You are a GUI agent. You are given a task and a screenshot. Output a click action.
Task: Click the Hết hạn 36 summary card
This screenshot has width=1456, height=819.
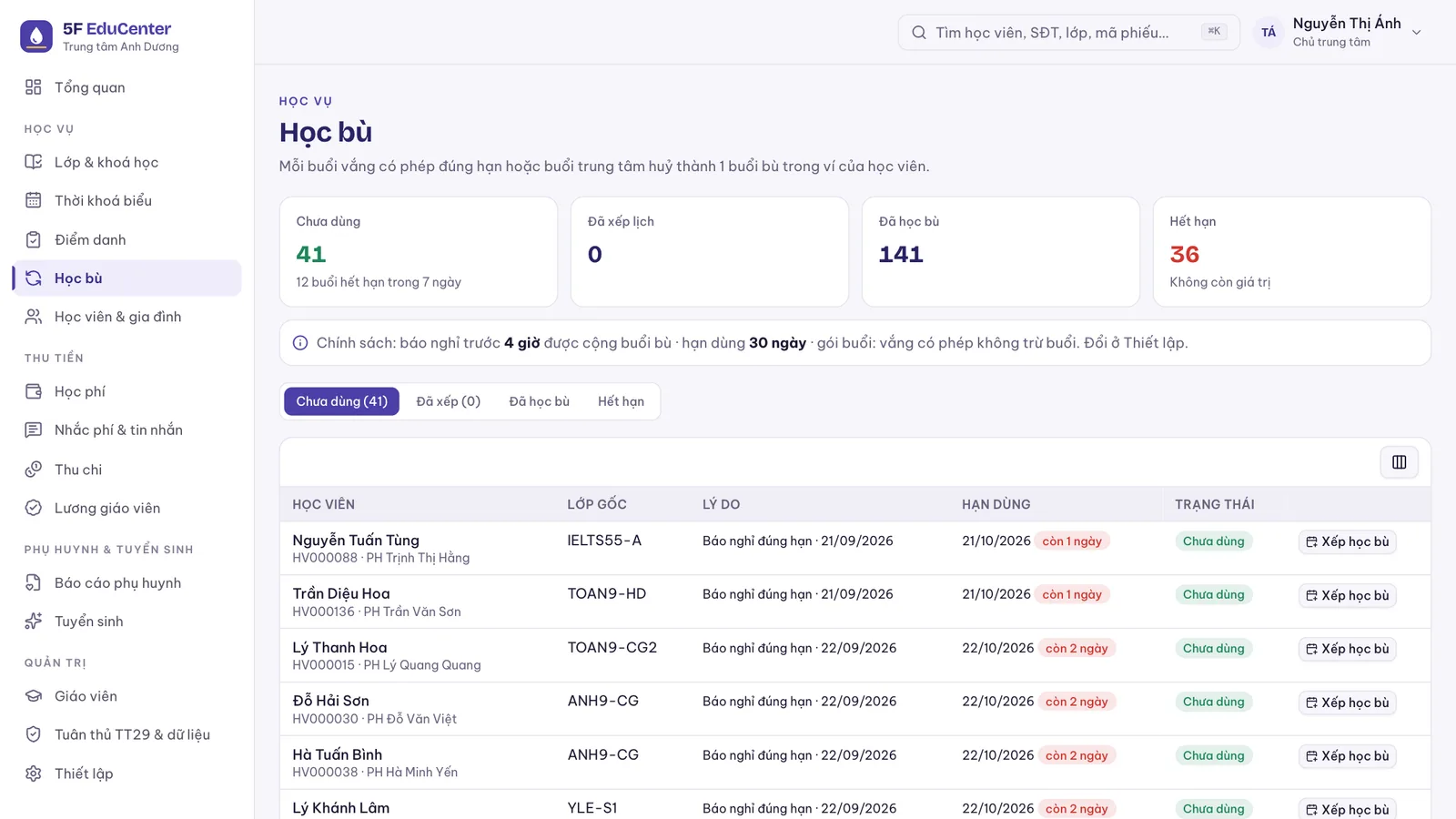pos(1291,252)
